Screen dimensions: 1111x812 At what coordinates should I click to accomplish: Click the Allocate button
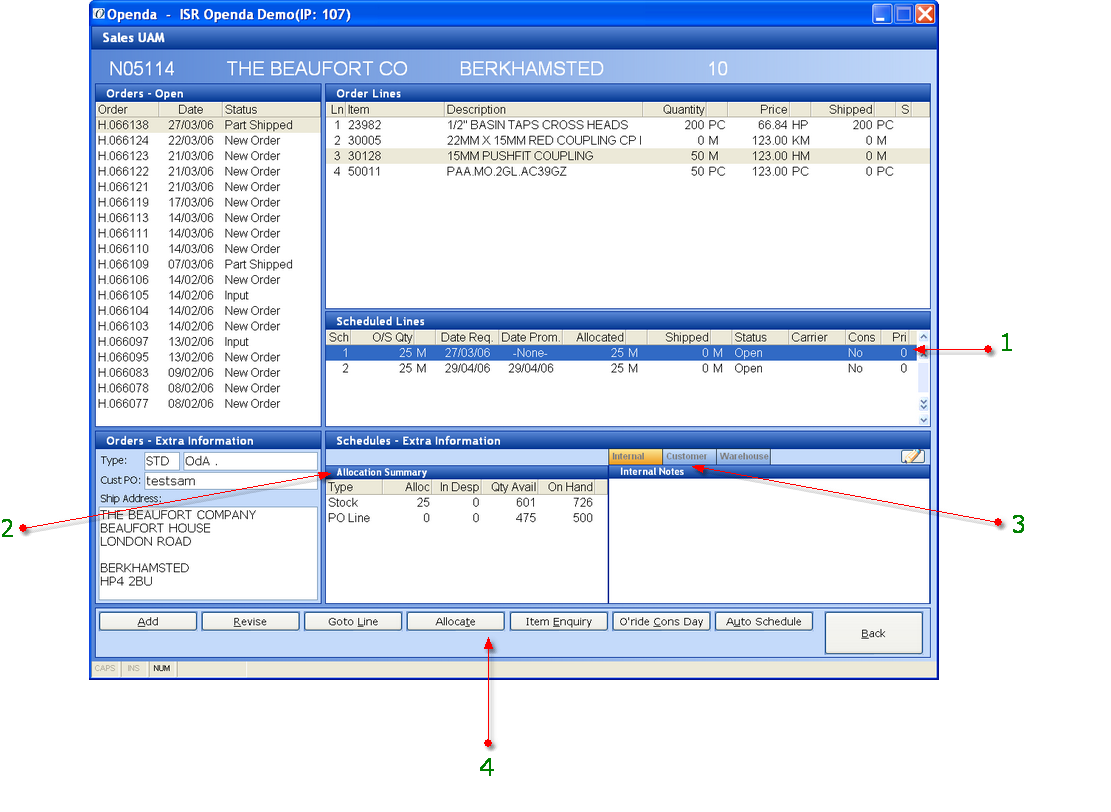(x=456, y=621)
